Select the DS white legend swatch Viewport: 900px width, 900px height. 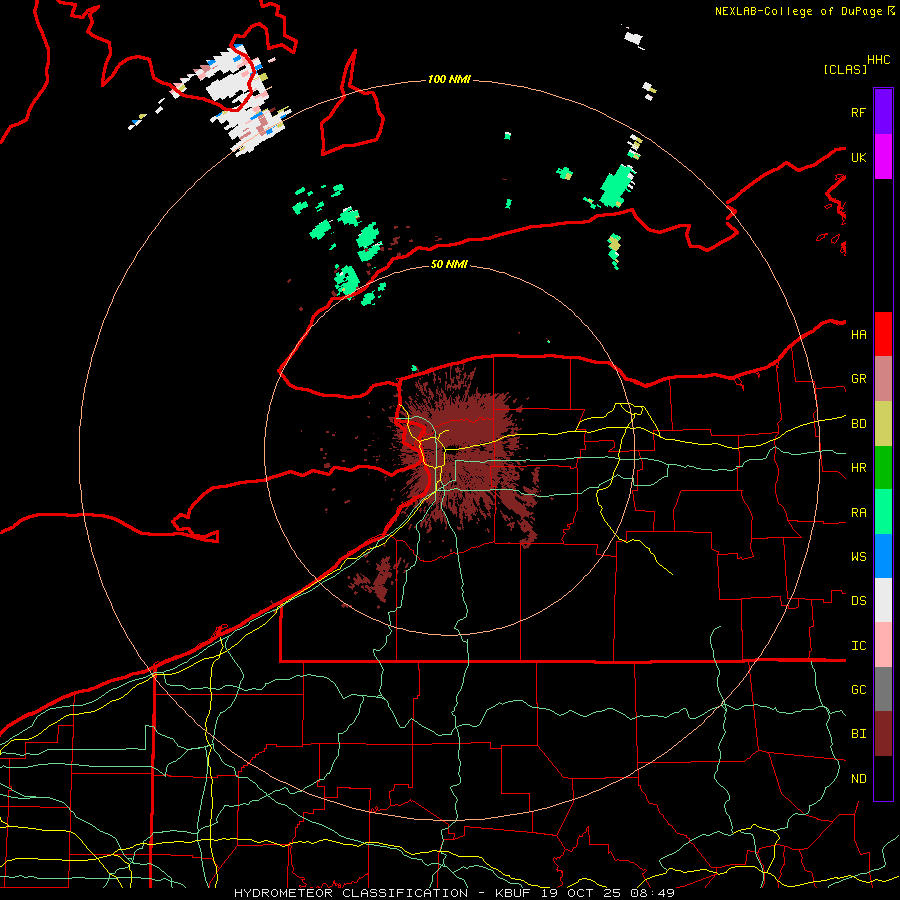pos(883,600)
